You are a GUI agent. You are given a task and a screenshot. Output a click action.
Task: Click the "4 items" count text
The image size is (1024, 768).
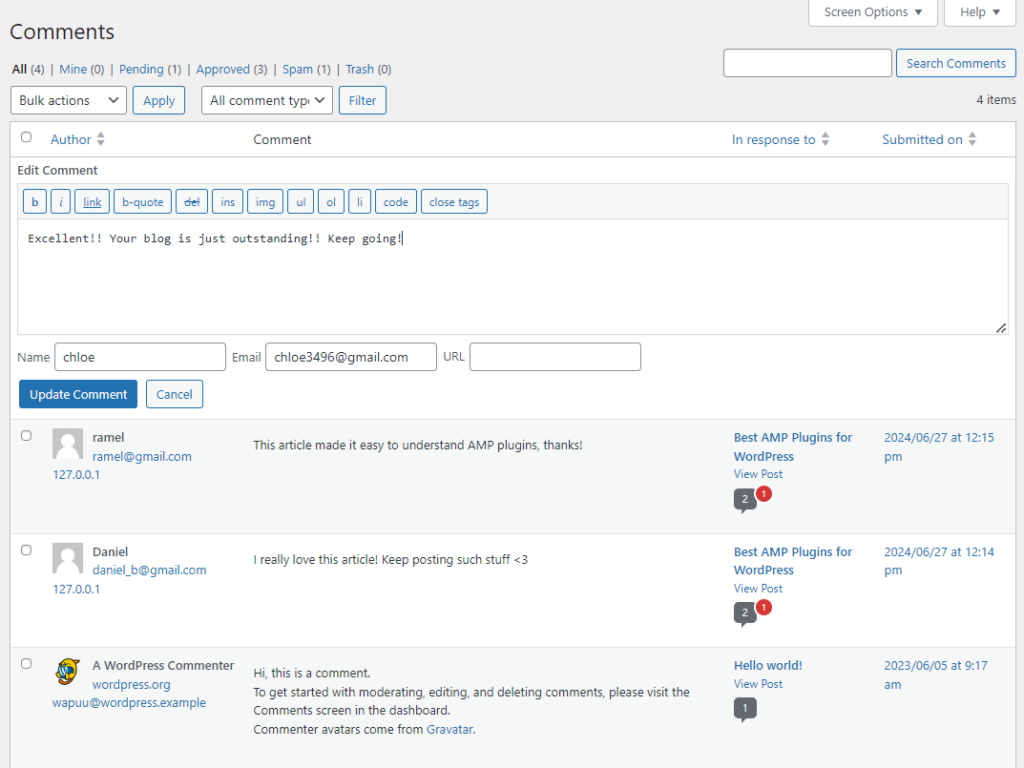tap(996, 100)
